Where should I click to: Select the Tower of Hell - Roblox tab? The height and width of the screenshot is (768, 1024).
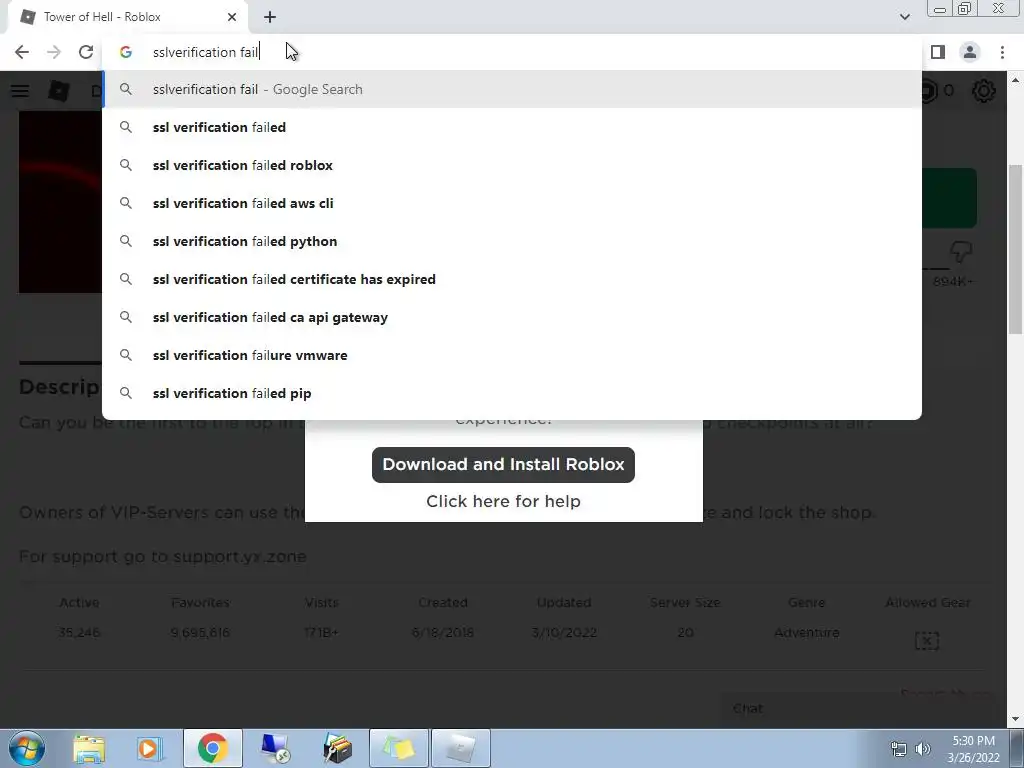(x=129, y=17)
